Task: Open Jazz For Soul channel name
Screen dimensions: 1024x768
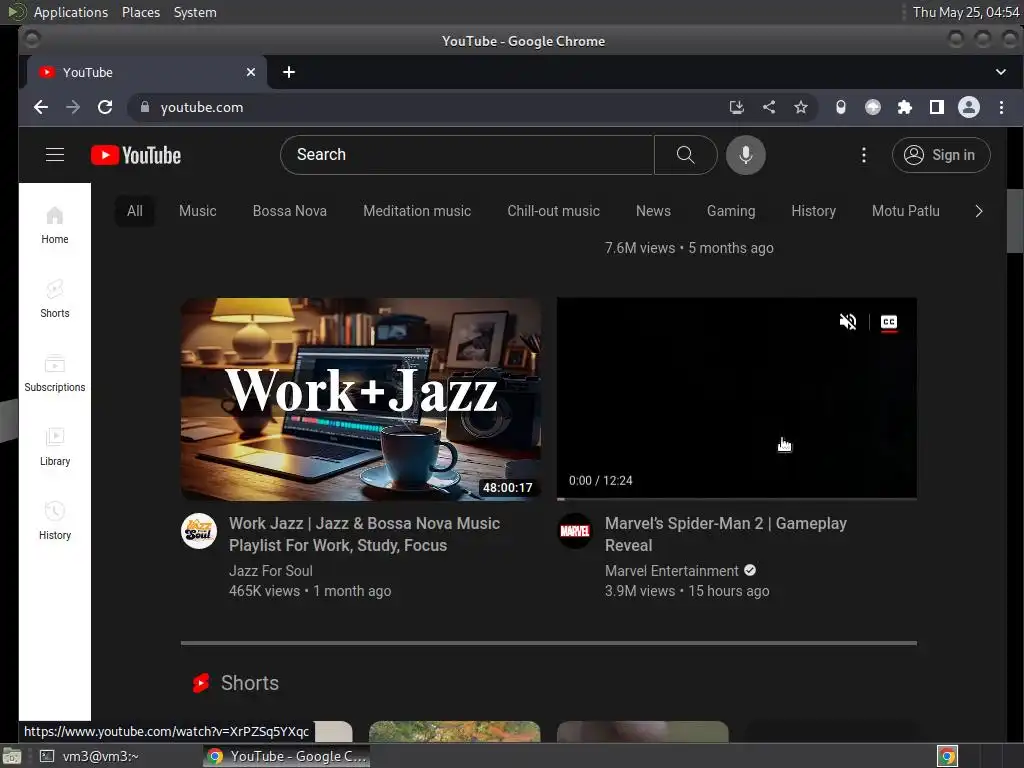Action: (x=270, y=571)
